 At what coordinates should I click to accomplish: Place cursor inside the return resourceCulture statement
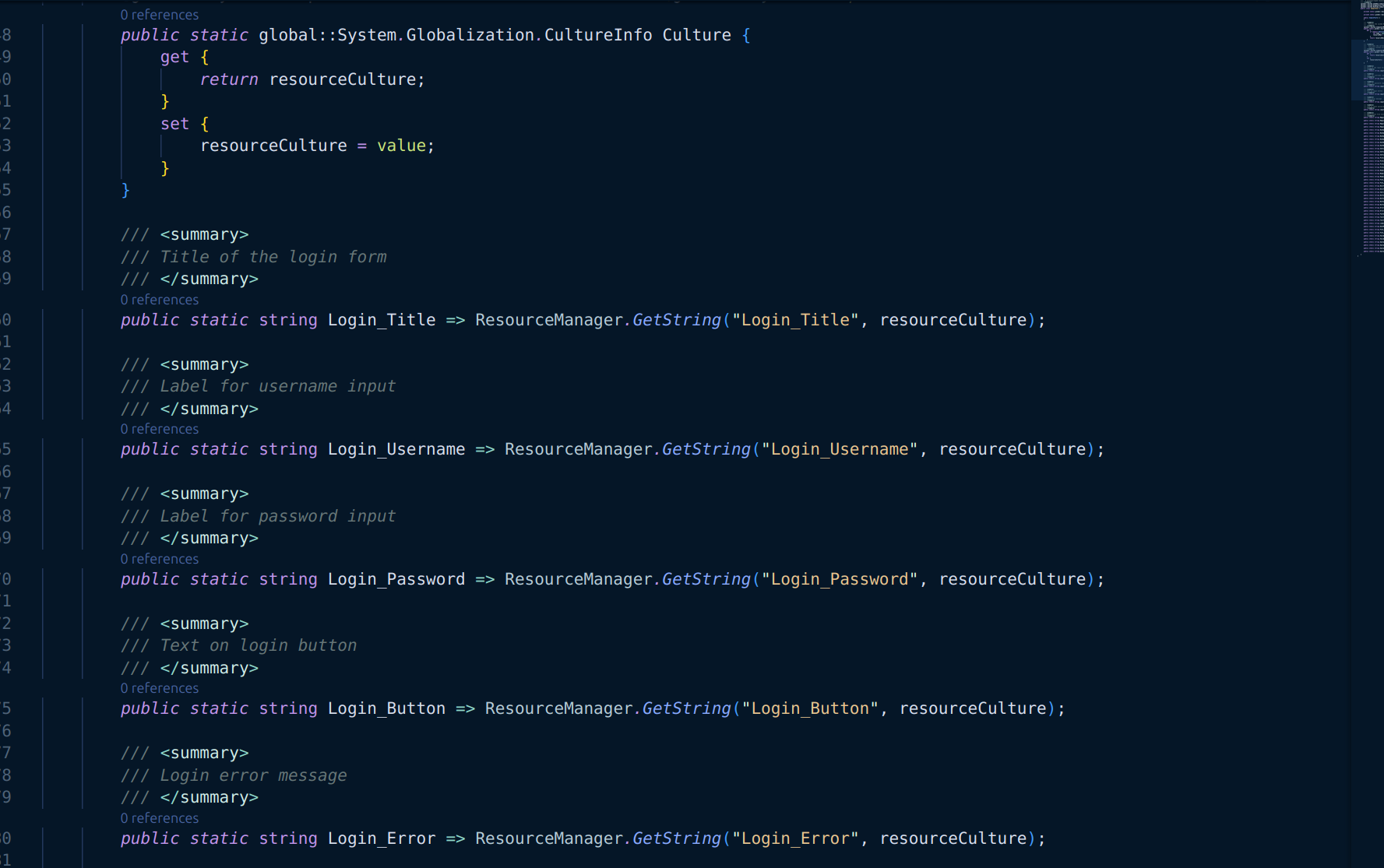tap(312, 79)
